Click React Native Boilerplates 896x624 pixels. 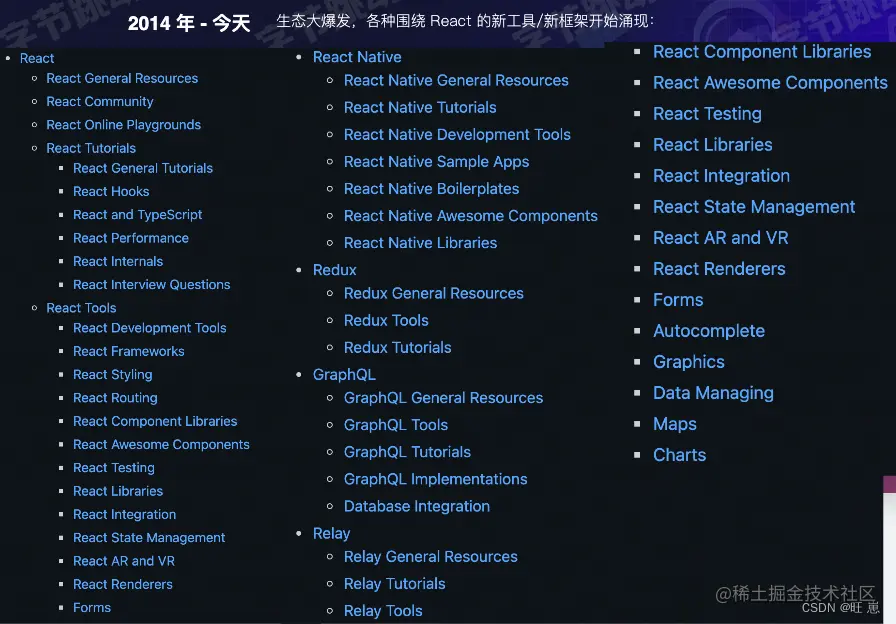[431, 189]
